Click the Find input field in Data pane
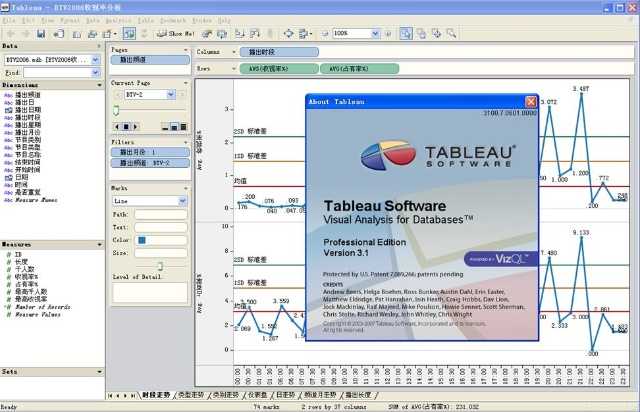This screenshot has height=412, width=640. (60, 72)
